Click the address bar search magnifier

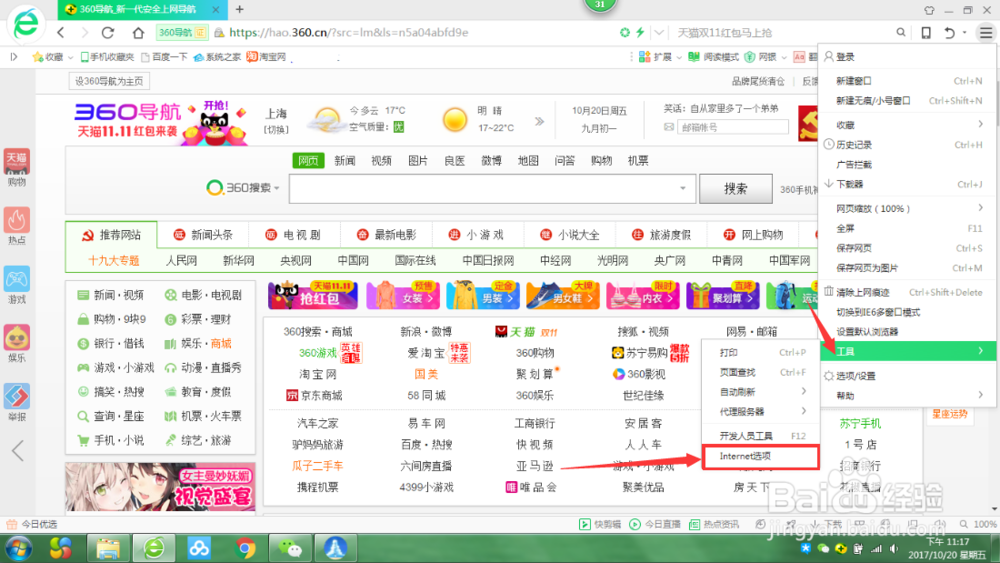tap(901, 32)
